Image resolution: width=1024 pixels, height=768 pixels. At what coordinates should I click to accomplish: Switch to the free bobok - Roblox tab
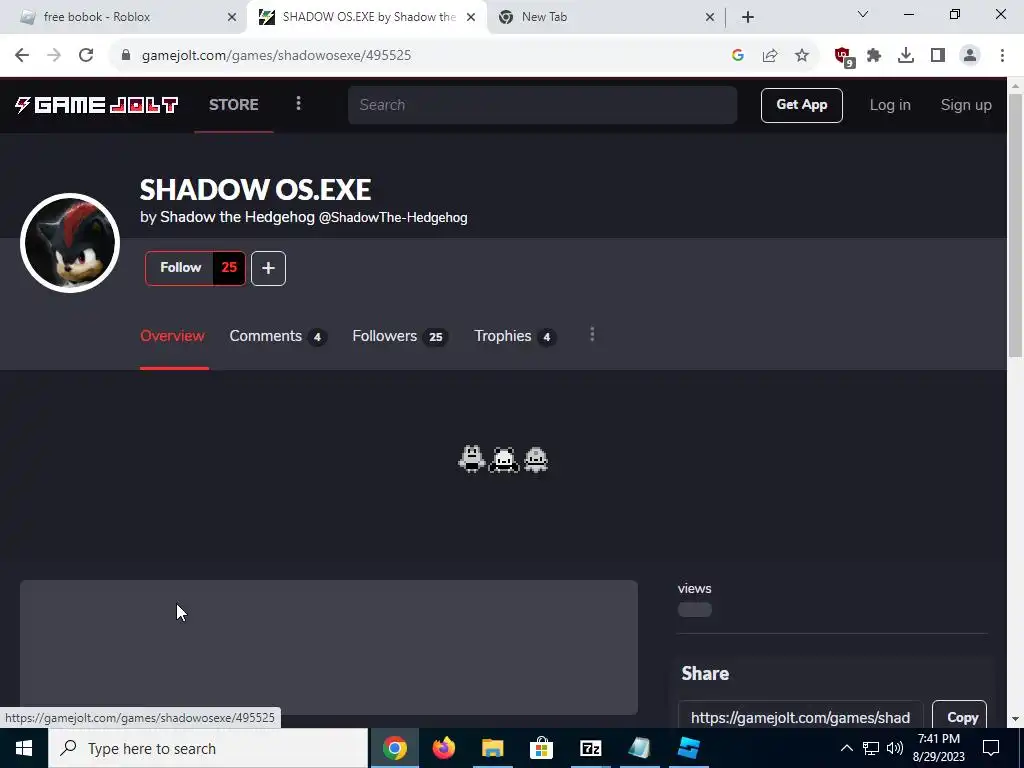[x=123, y=17]
